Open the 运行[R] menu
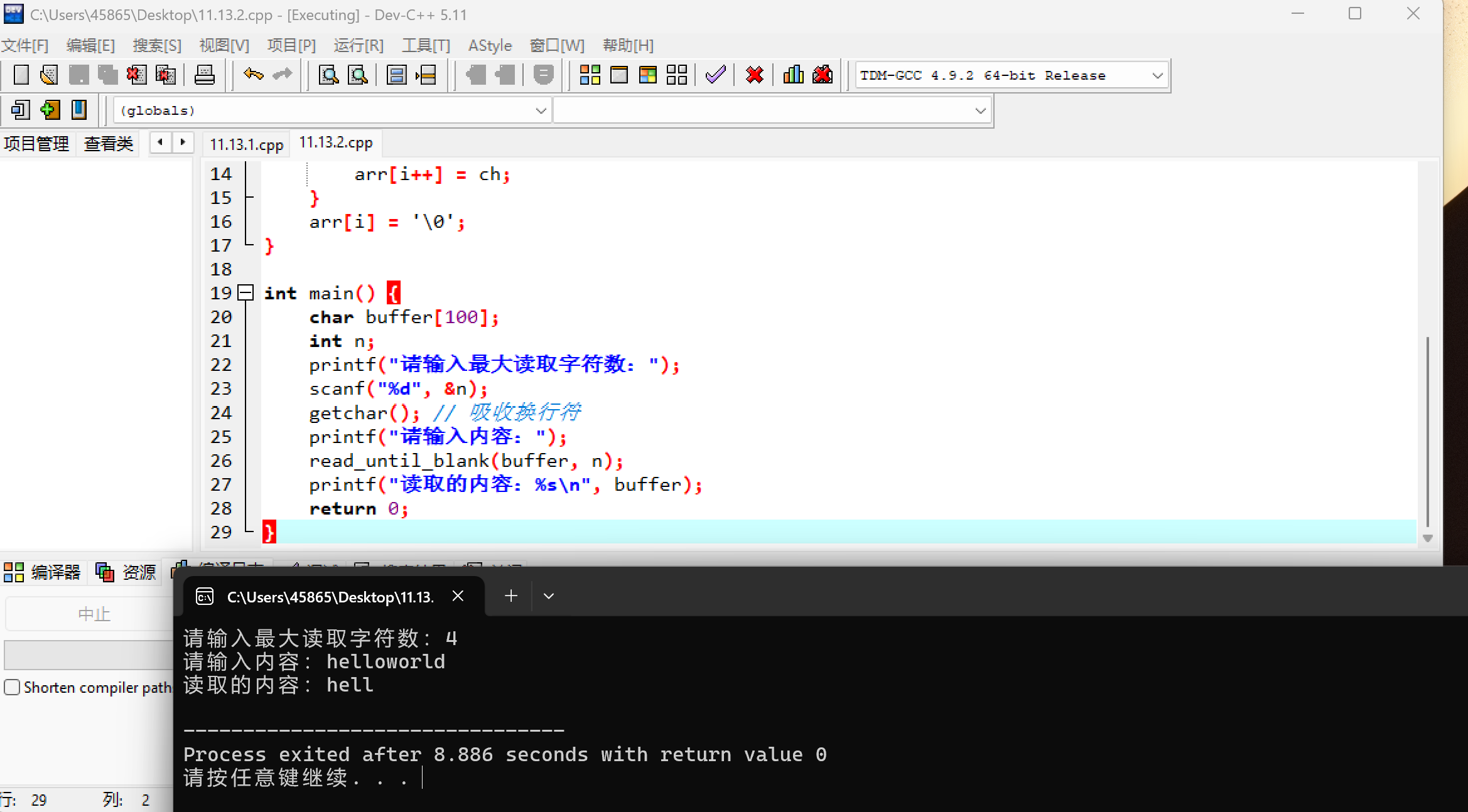Viewport: 1468px width, 812px height. [x=358, y=45]
